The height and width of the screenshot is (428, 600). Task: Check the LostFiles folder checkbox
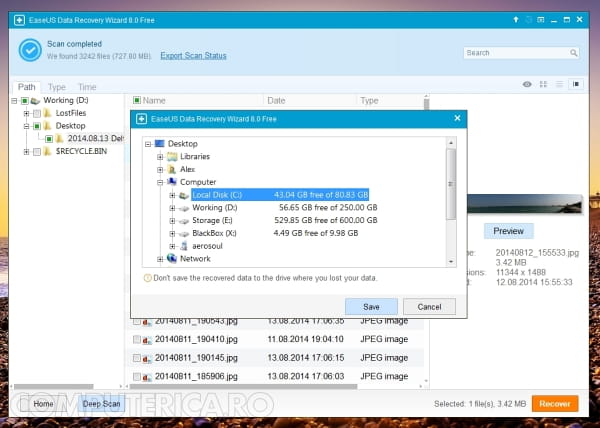(x=37, y=114)
